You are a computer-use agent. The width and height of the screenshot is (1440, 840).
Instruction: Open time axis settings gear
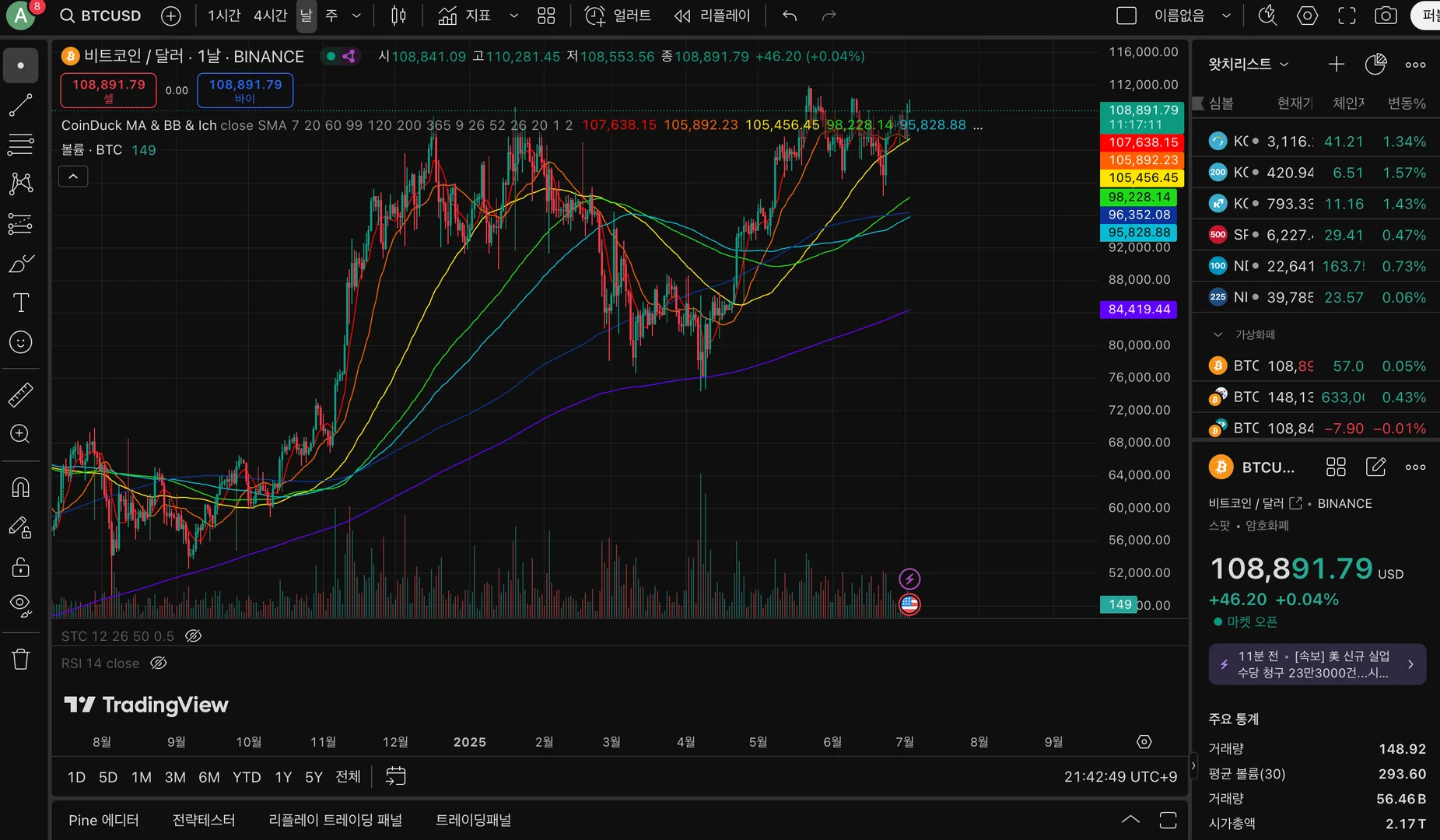[x=1144, y=741]
